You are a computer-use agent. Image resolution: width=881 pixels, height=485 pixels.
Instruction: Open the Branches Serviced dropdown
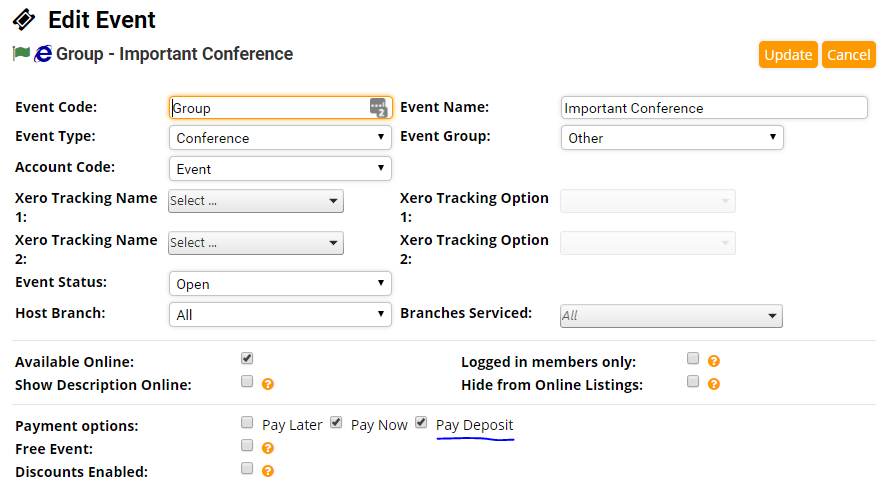point(671,316)
